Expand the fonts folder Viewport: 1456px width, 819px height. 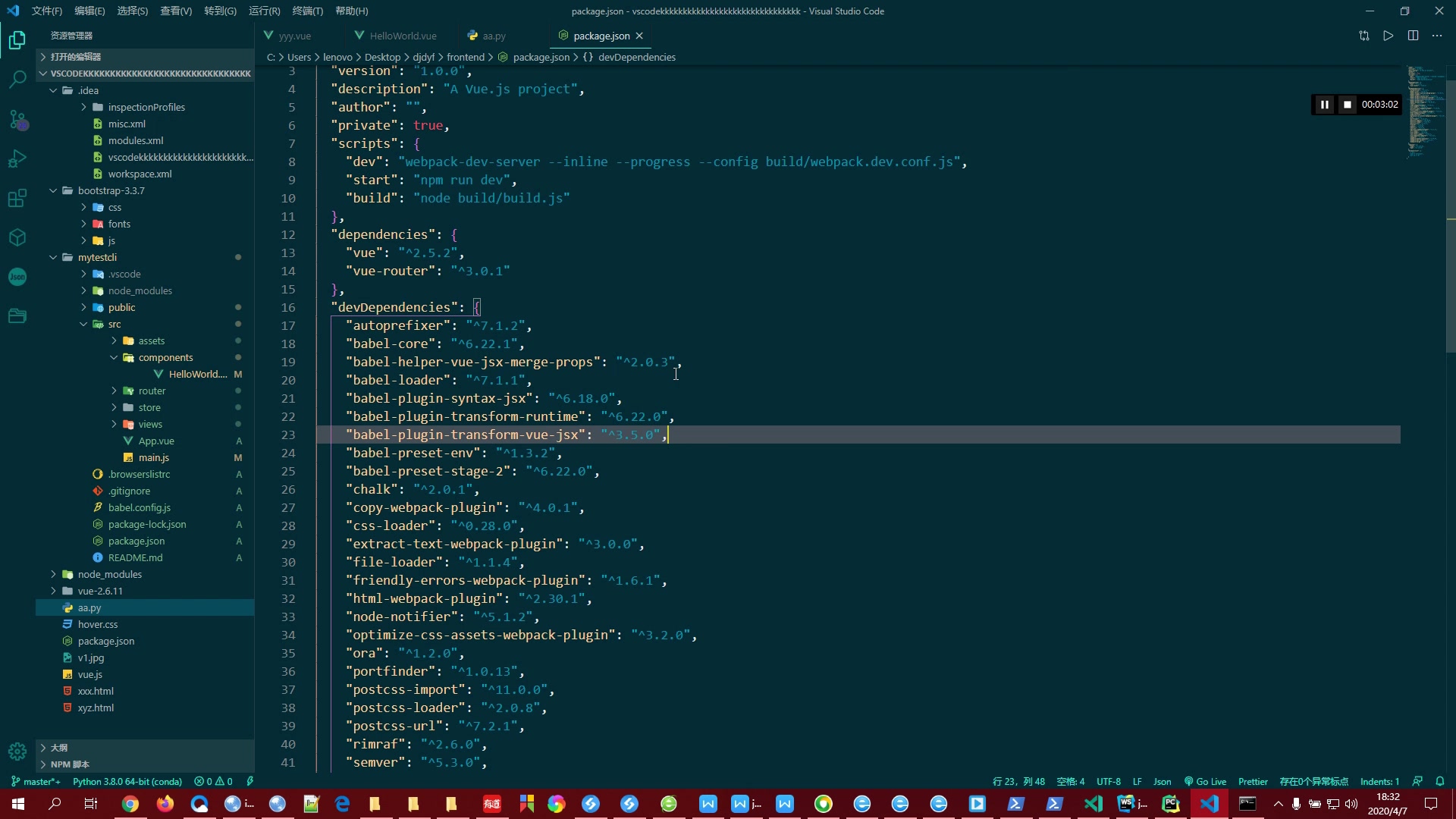pyautogui.click(x=84, y=224)
